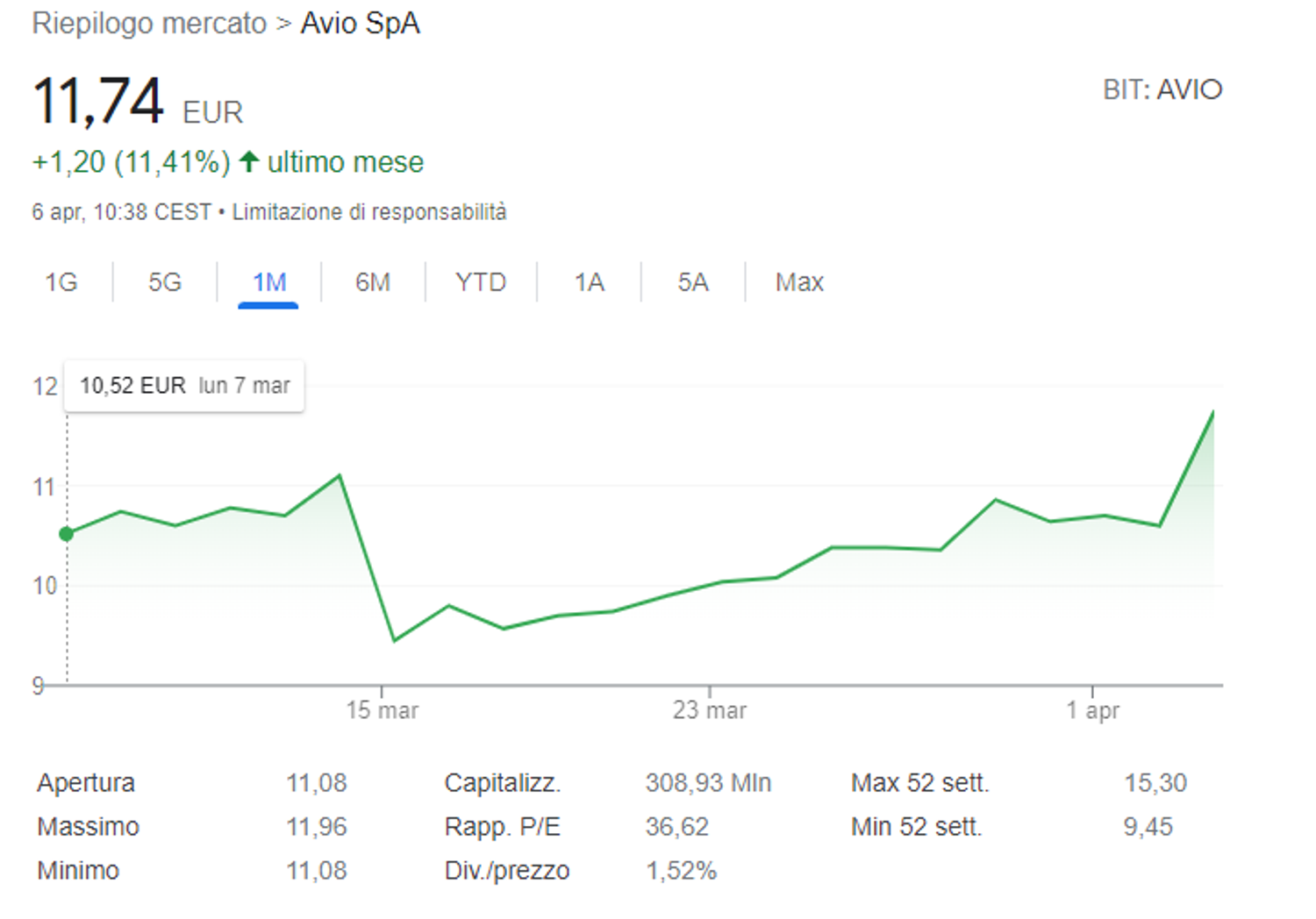The width and height of the screenshot is (1316, 919).
Task: Click the Capitalizz. value 308,93 Mln
Action: click(708, 783)
